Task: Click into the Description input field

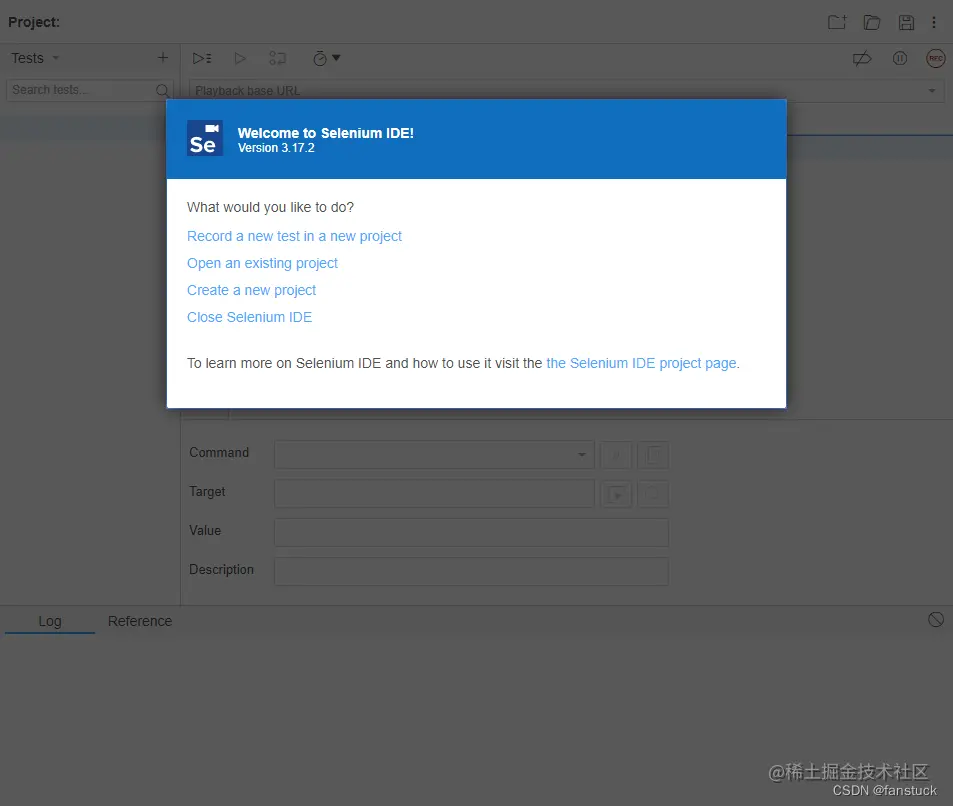Action: [471, 571]
